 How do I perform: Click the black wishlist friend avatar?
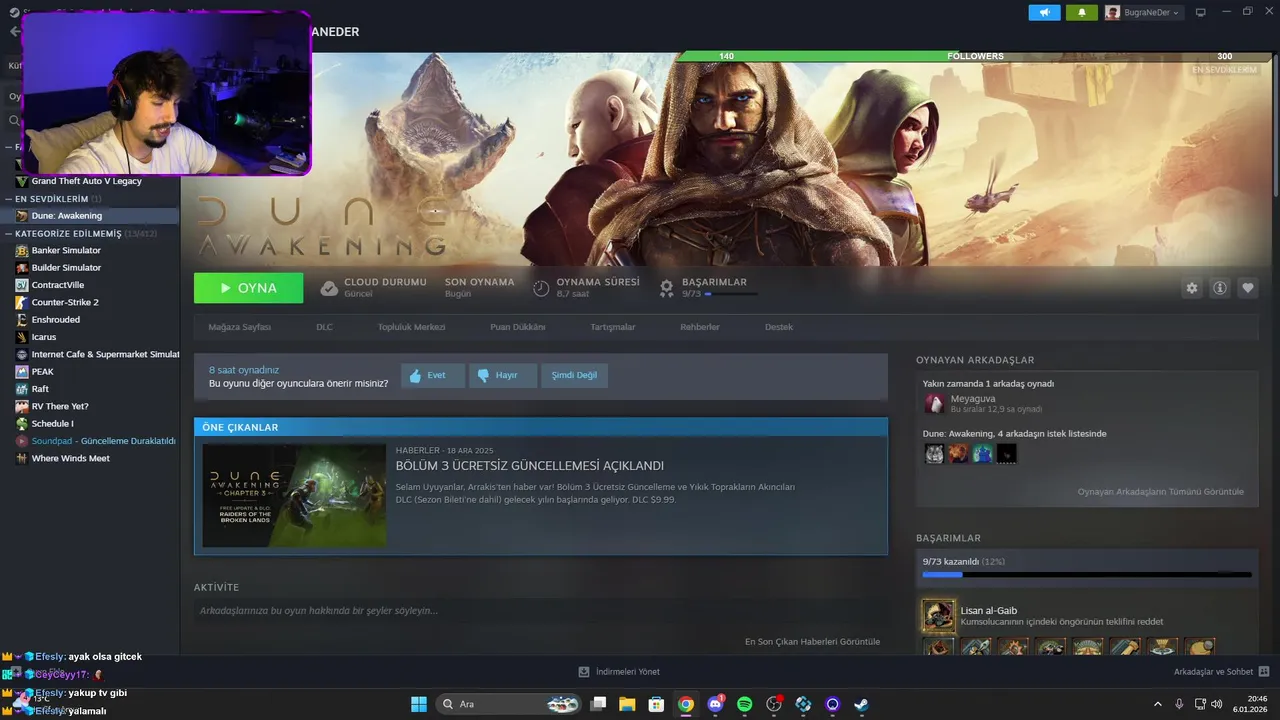click(1006, 454)
